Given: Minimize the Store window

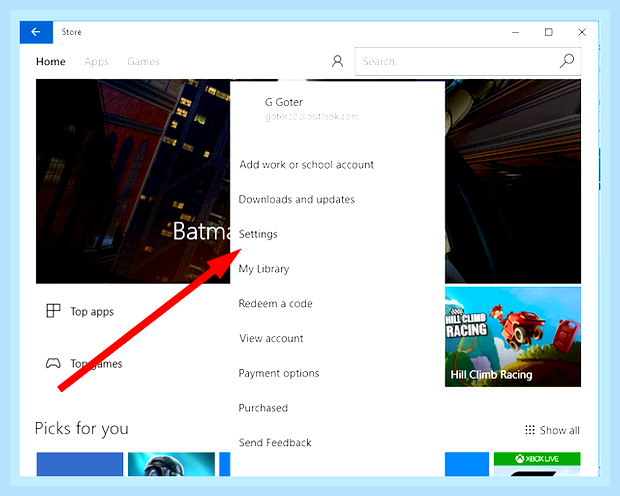Looking at the screenshot, I should [x=515, y=32].
